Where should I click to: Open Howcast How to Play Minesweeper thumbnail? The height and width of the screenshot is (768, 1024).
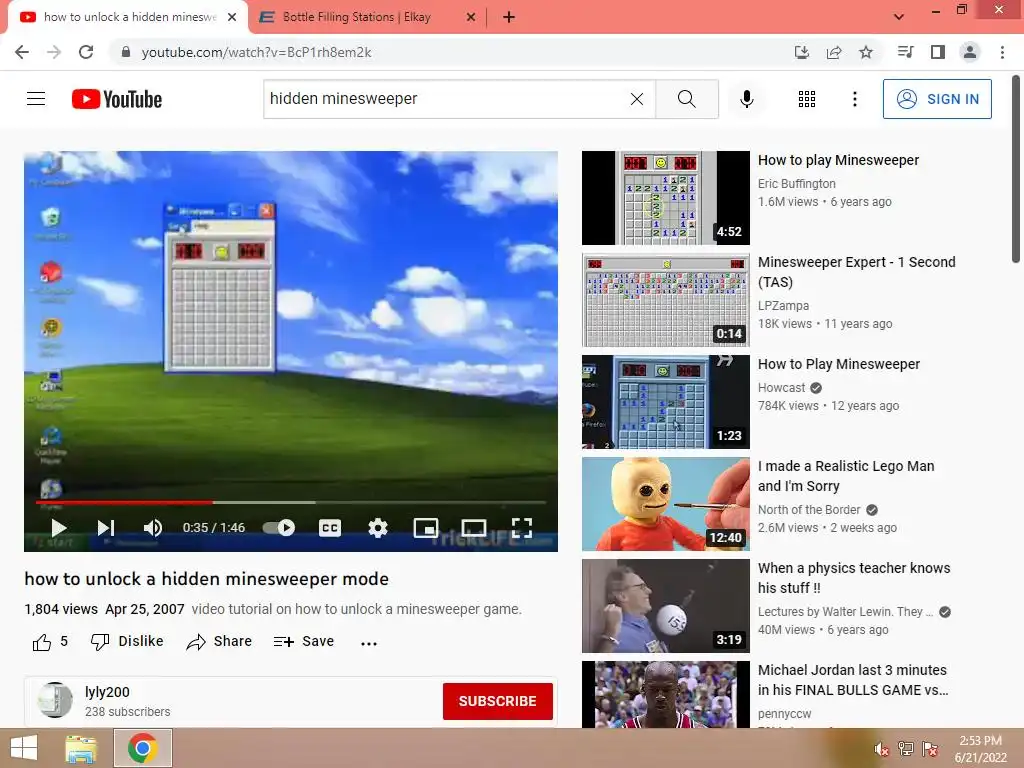[665, 402]
